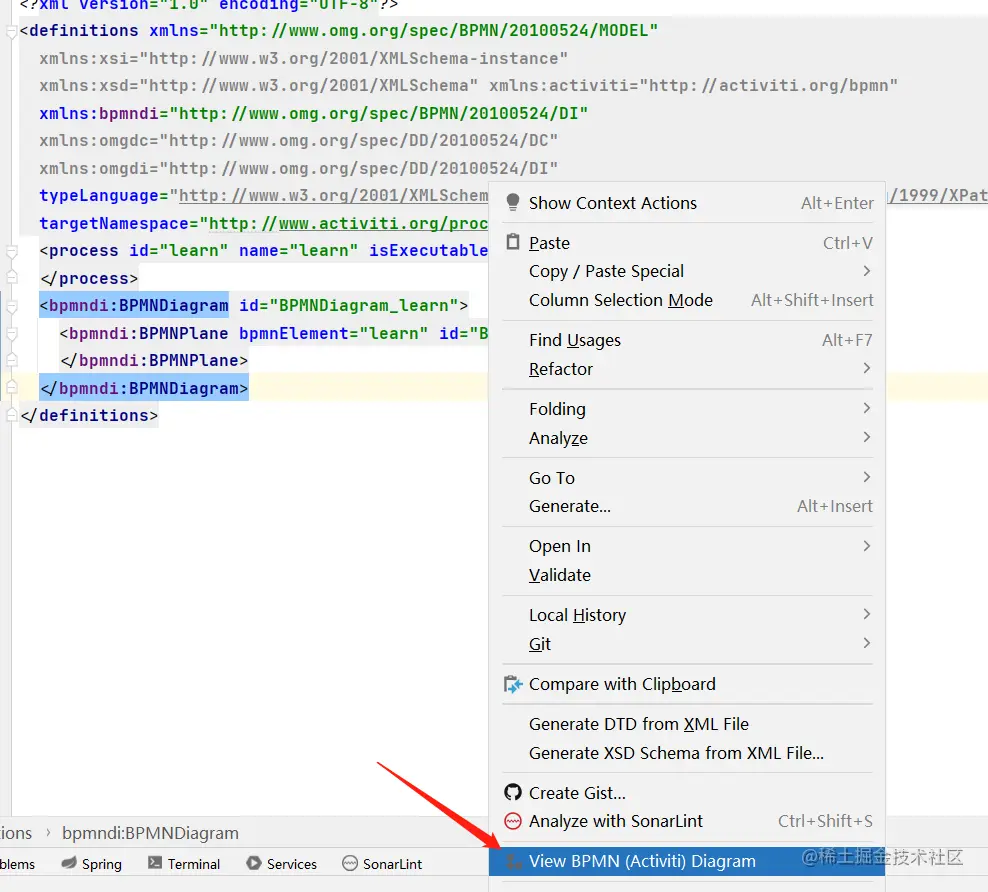Click the closing </bpmndi:BPMNDiagram> tag
Screen dimensions: 988x892
point(144,389)
